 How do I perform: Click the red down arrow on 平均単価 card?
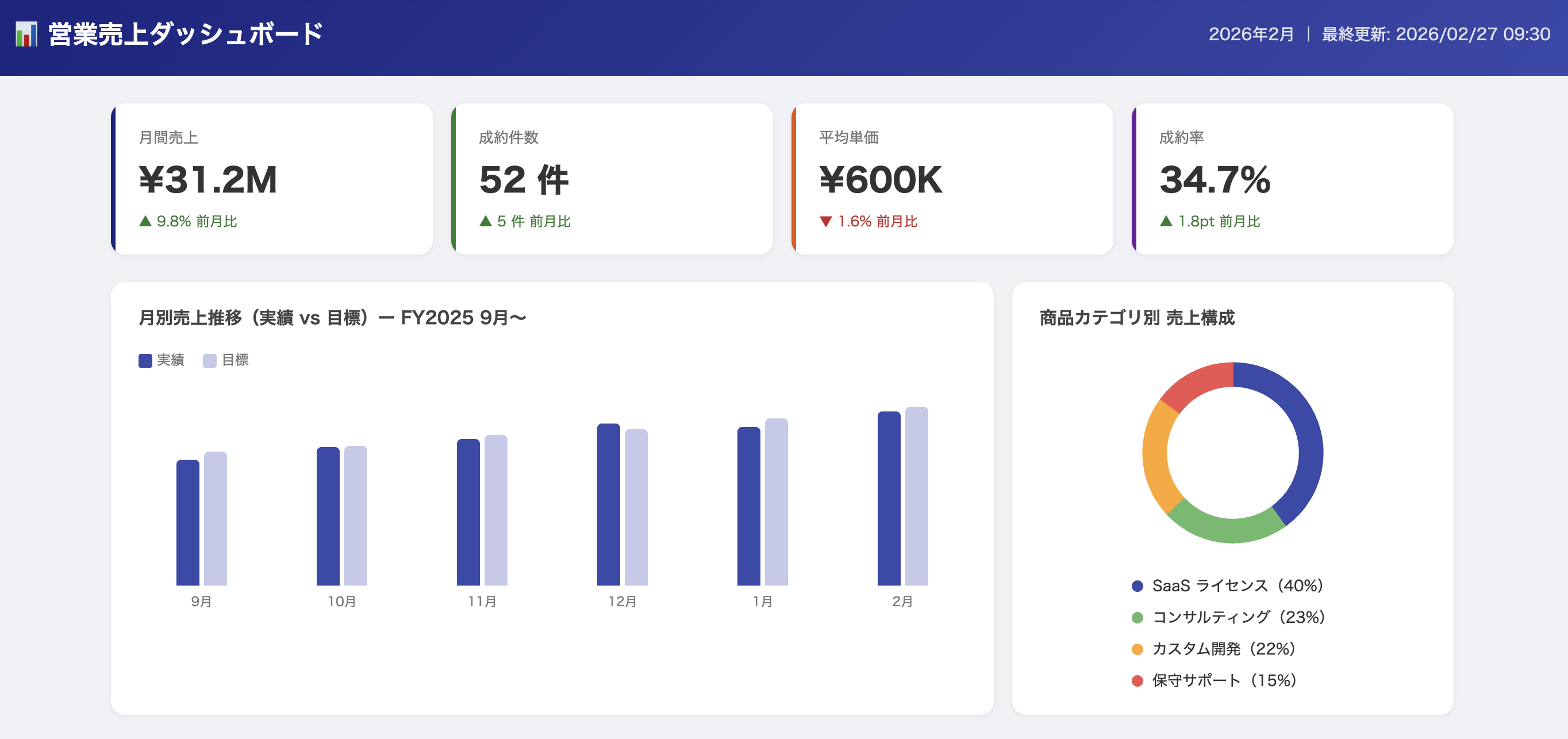pyautogui.click(x=828, y=222)
